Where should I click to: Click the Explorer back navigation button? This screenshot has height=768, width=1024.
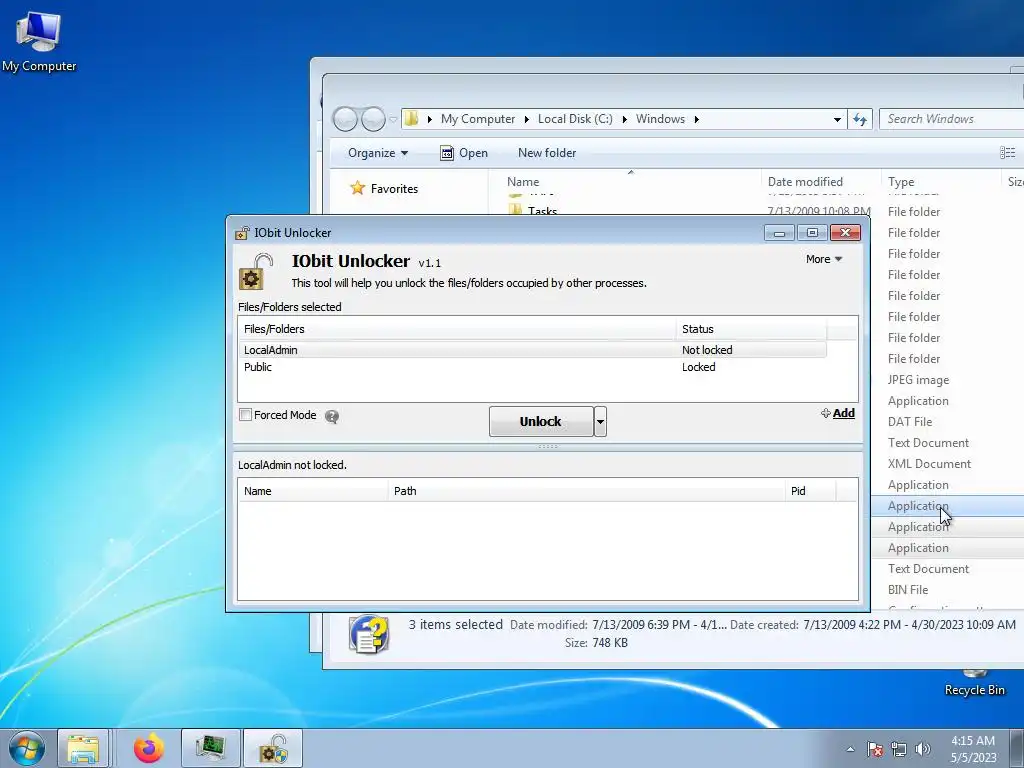pos(345,120)
